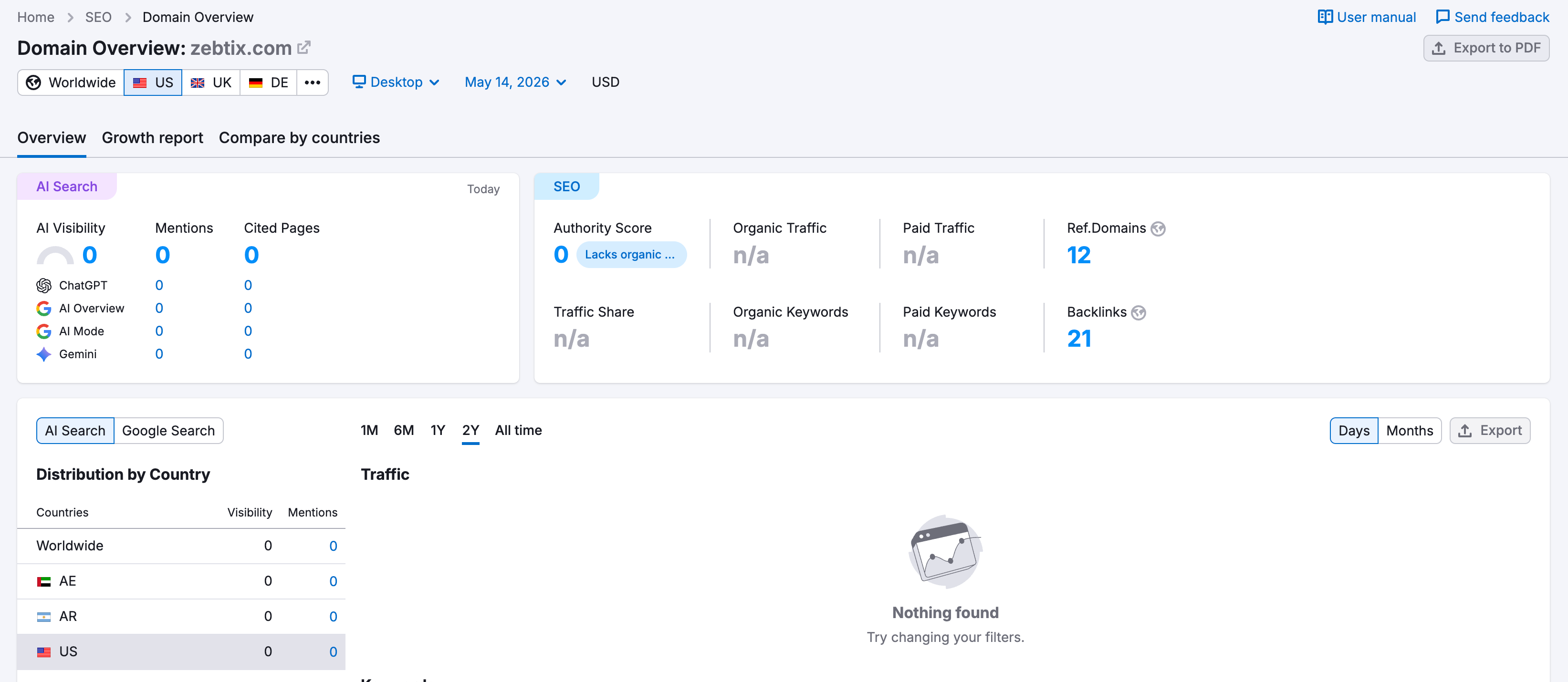Set chart granularity to Days
This screenshot has width=1568, height=682.
[x=1354, y=431]
